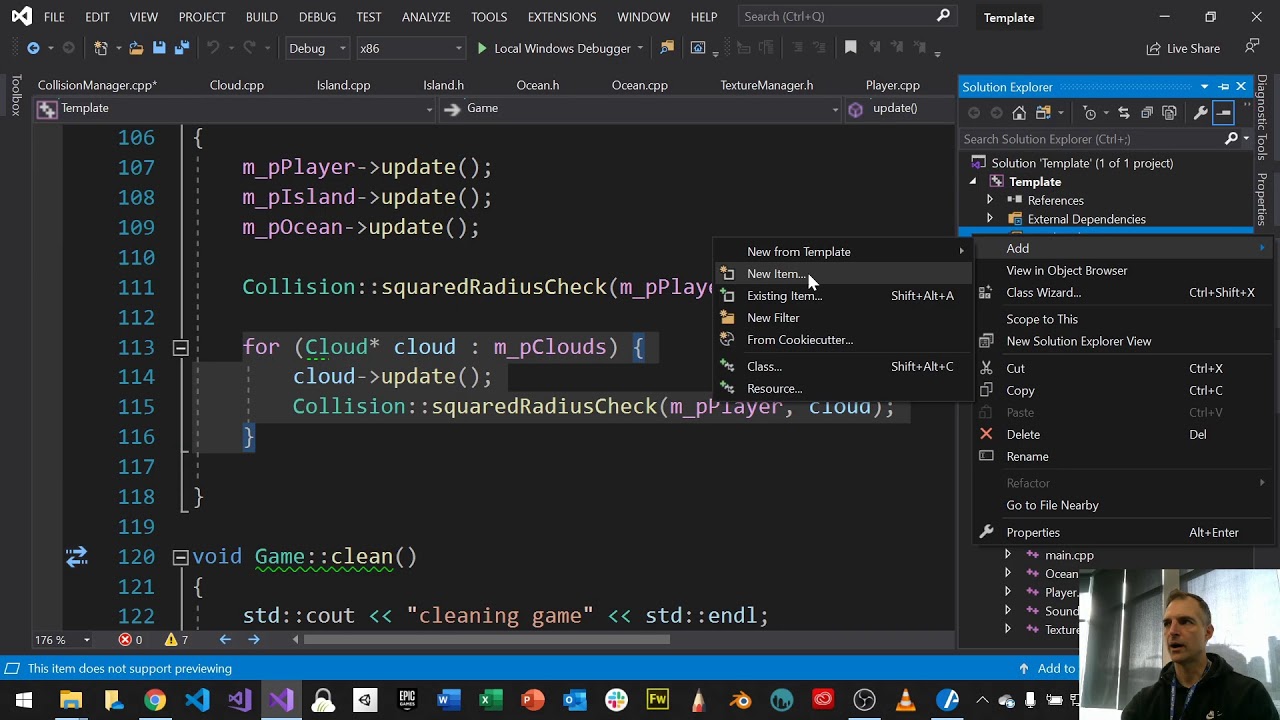Click the Navigate Backward arrow icon

[33, 48]
